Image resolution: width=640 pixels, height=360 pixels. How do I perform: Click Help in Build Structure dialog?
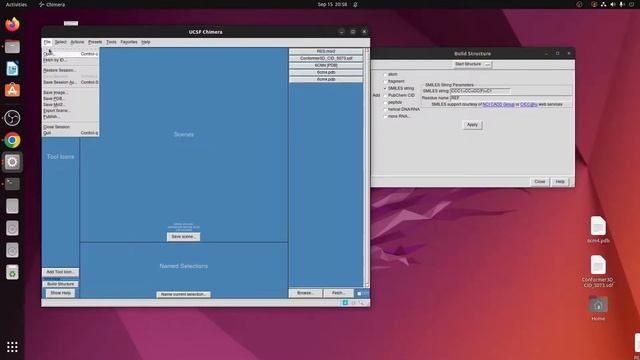pyautogui.click(x=560, y=182)
